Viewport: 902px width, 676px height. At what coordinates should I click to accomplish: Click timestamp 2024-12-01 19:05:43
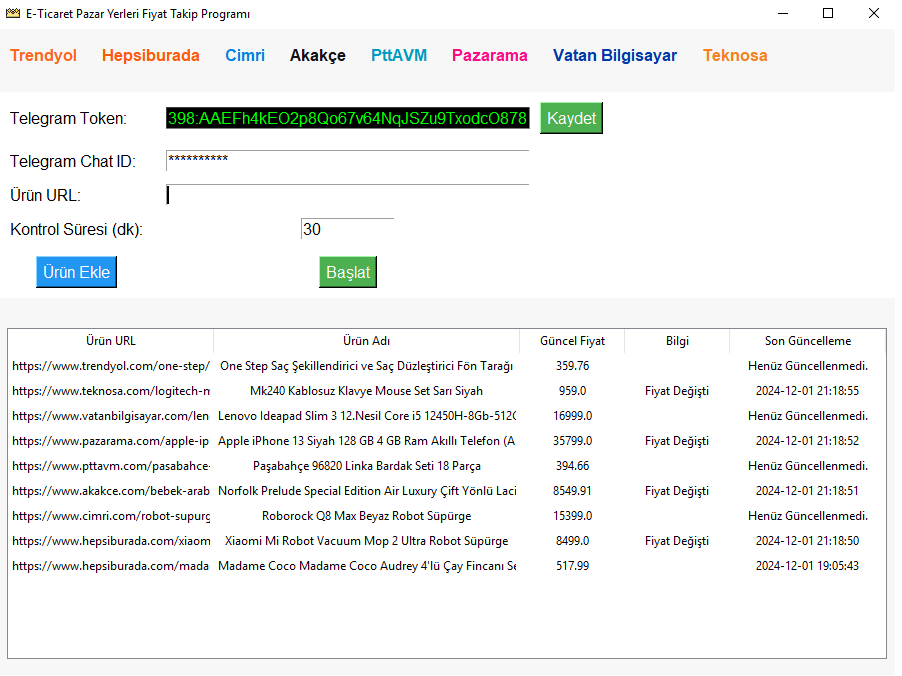(x=807, y=566)
